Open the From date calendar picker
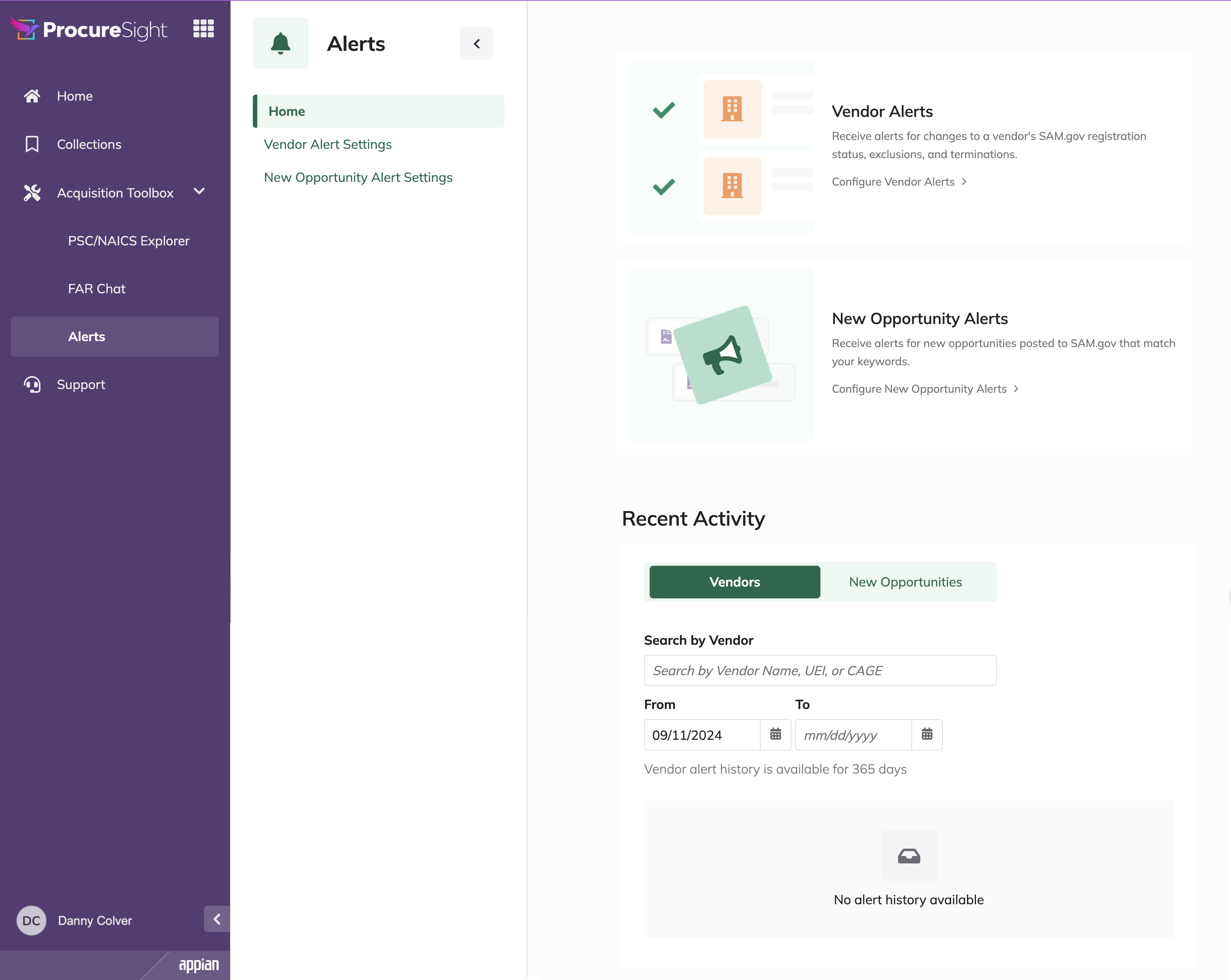The image size is (1231, 980). [776, 734]
